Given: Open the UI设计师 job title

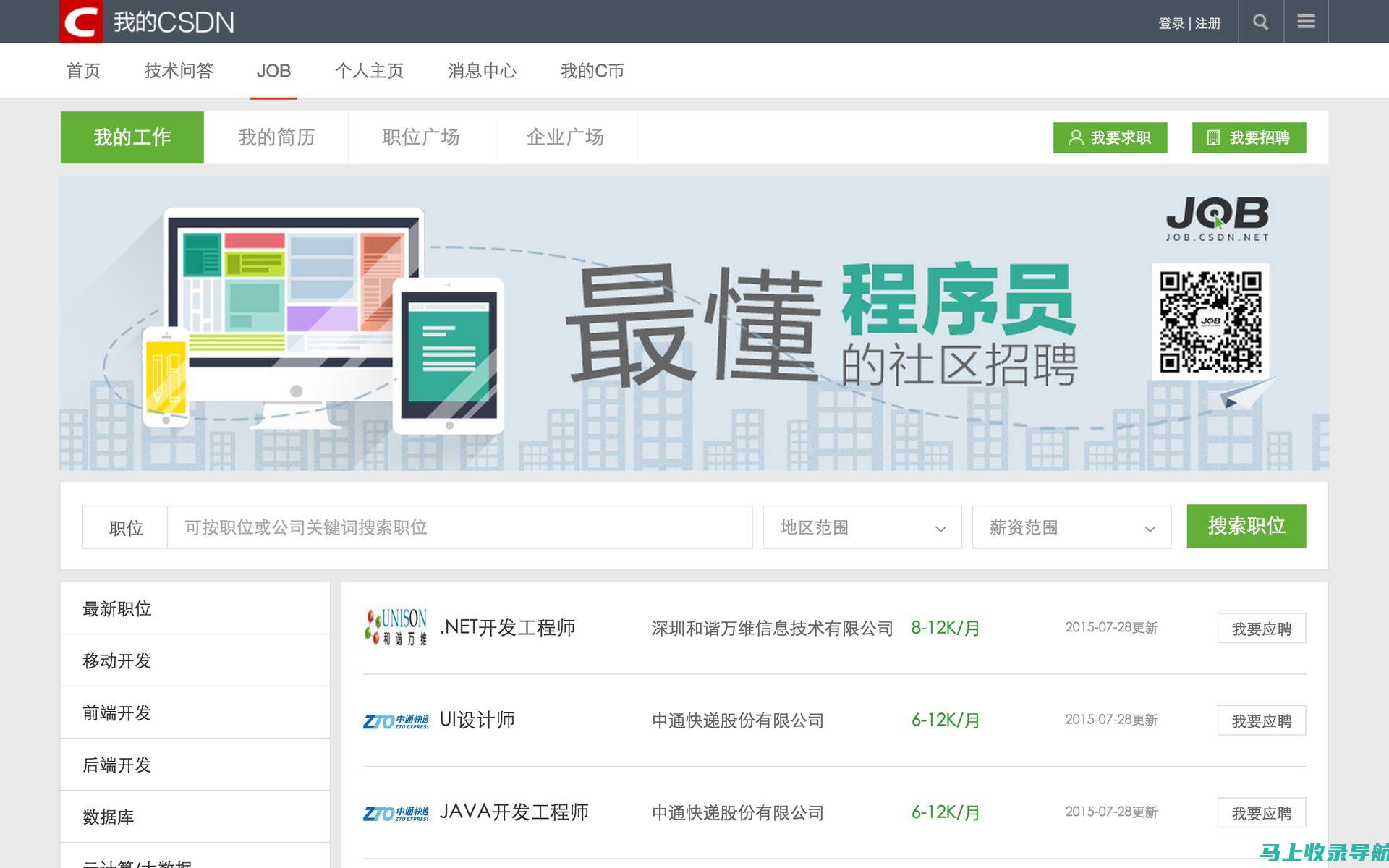Looking at the screenshot, I should (477, 720).
